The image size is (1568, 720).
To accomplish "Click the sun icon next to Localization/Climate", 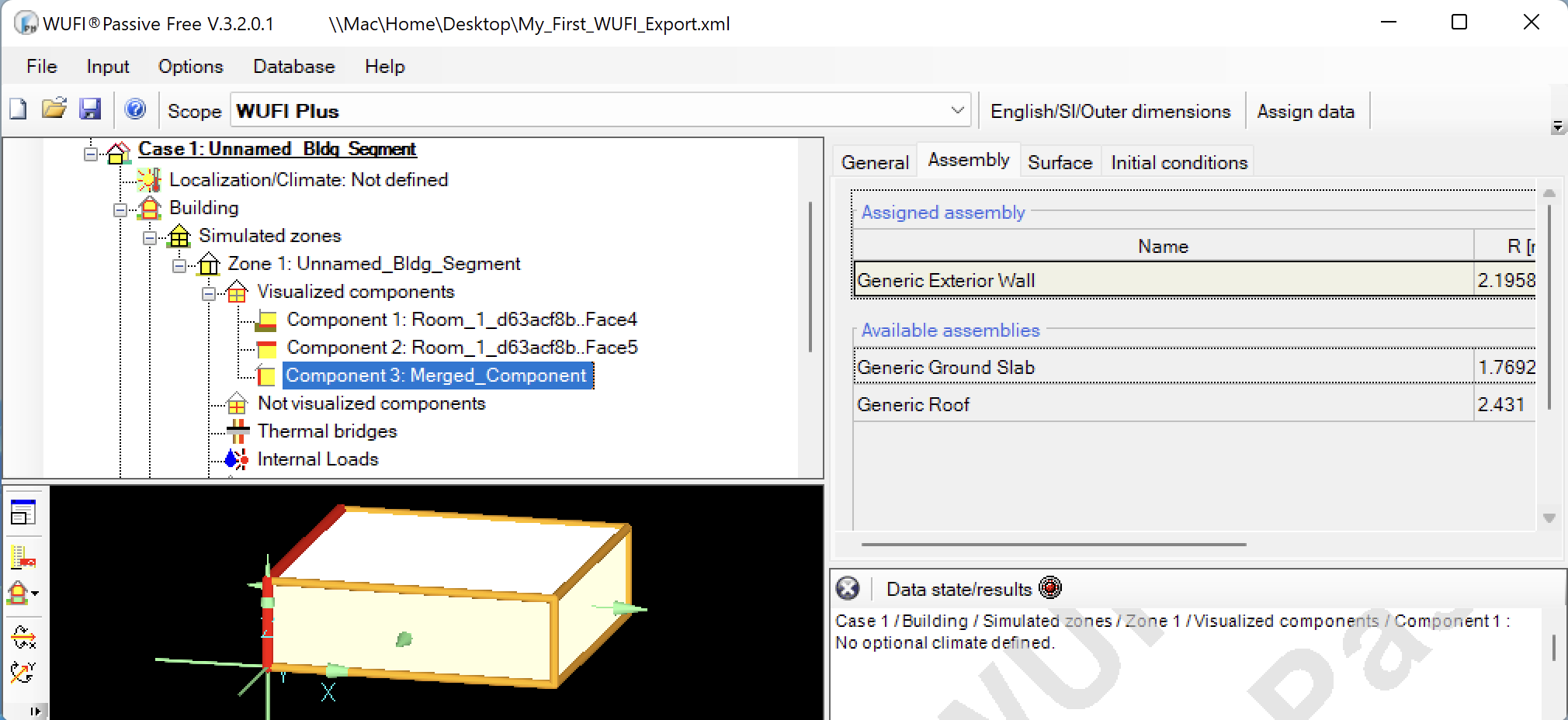I will (147, 179).
